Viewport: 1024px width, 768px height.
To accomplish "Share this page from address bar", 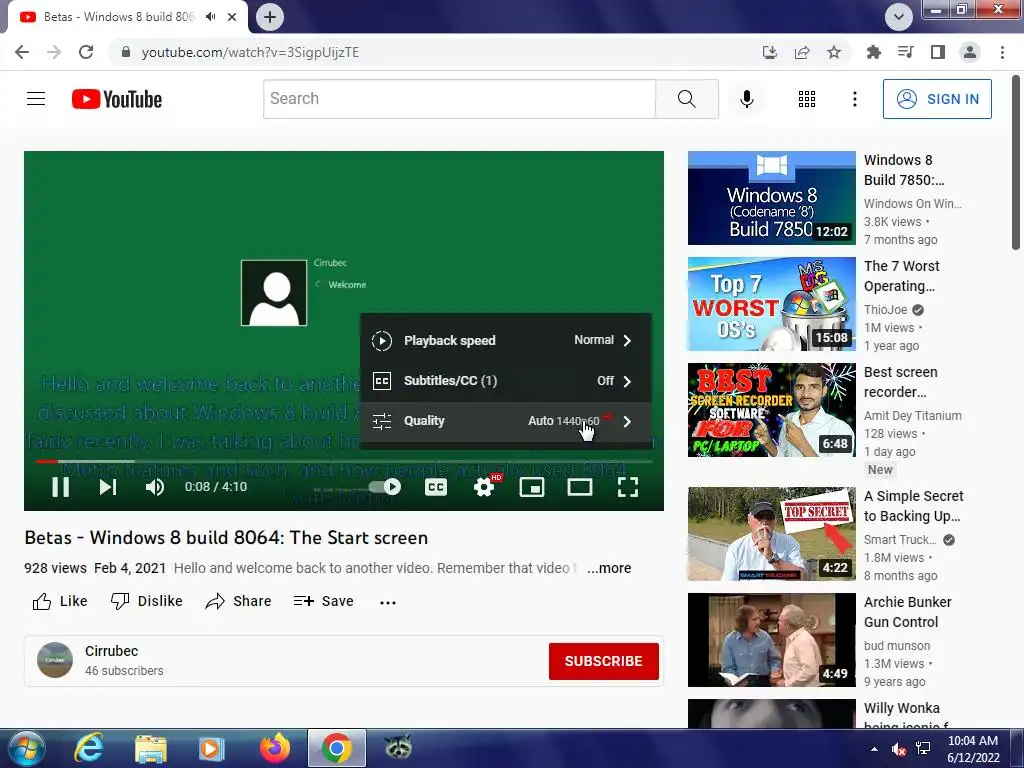I will [x=802, y=52].
